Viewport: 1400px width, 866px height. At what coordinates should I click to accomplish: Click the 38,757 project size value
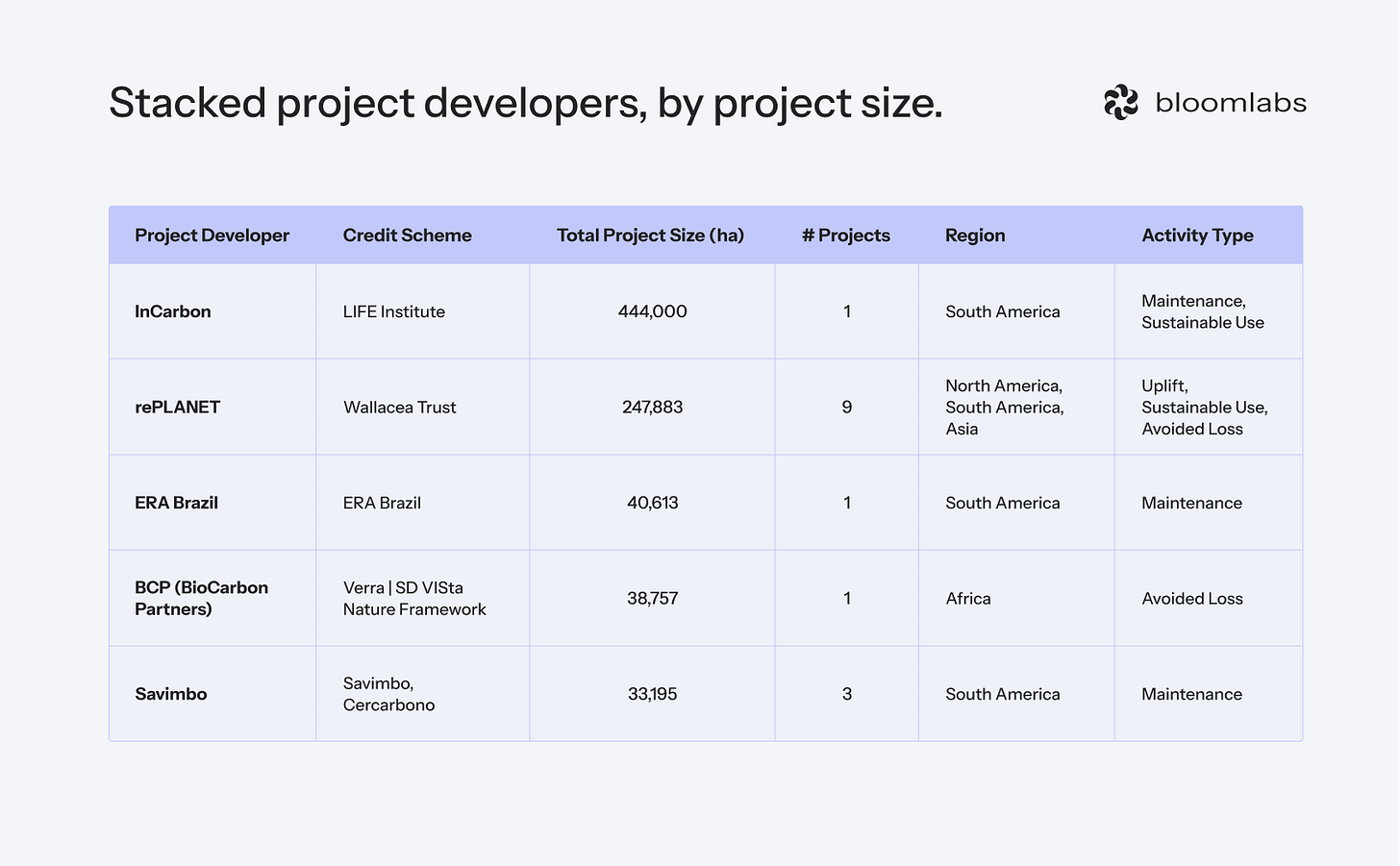[x=653, y=598]
